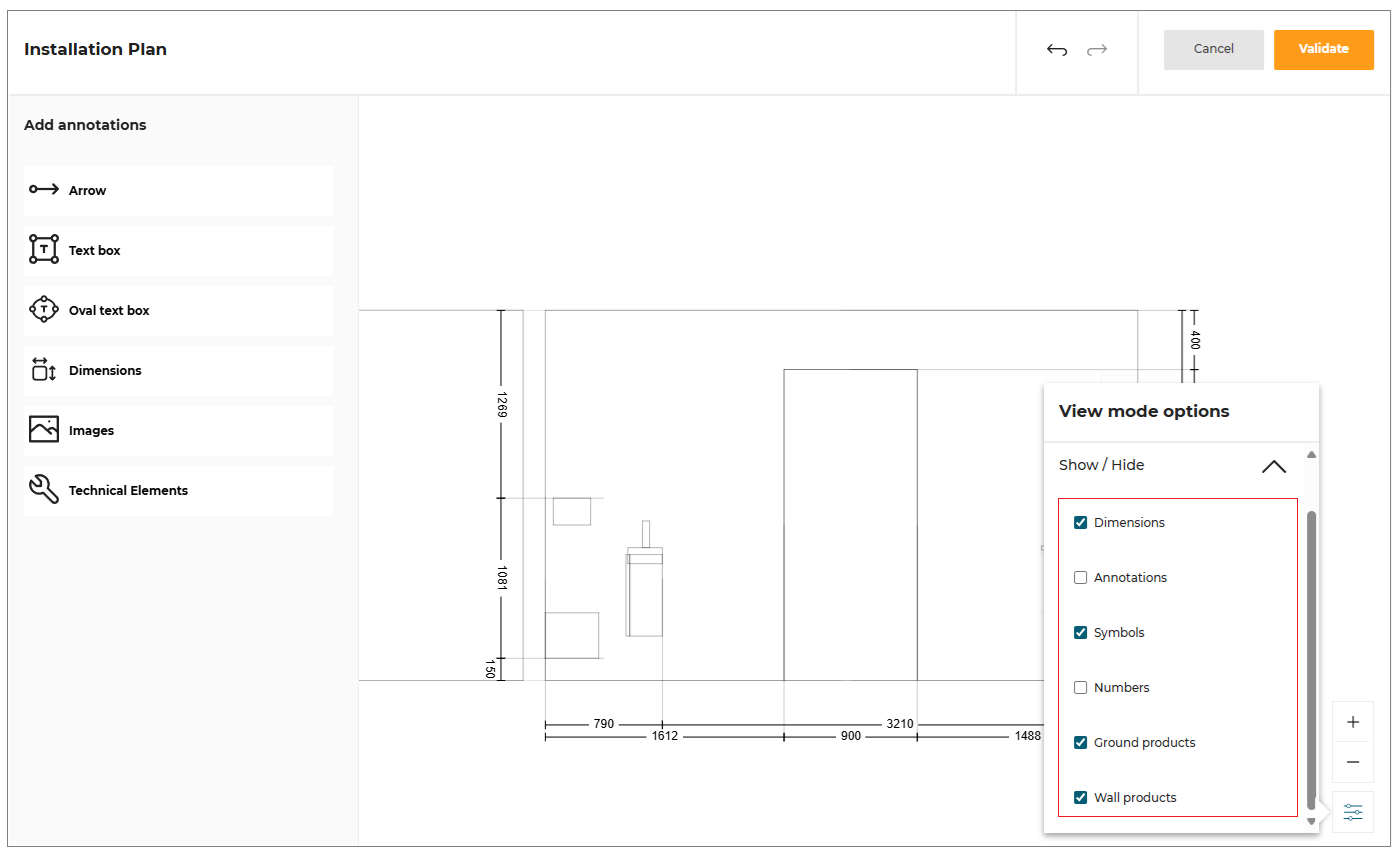Uncheck the Wall products option

point(1080,797)
